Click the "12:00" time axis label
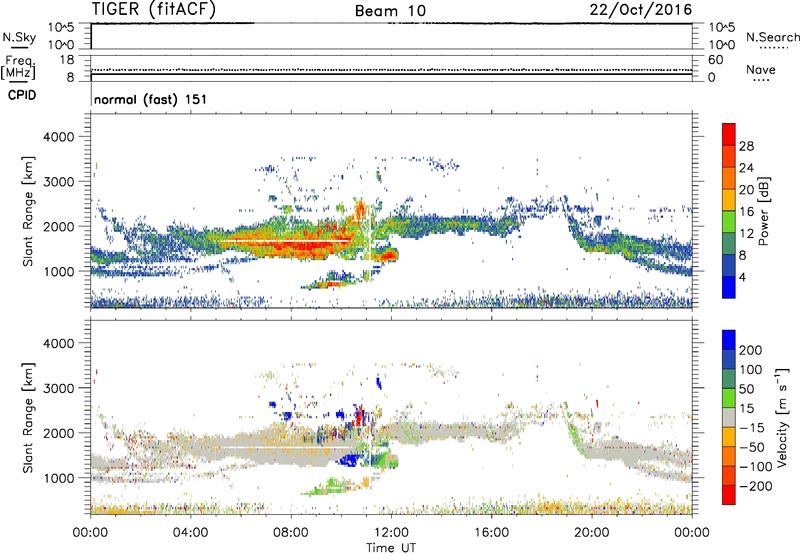Screen dimensions: 800x554 [391, 533]
